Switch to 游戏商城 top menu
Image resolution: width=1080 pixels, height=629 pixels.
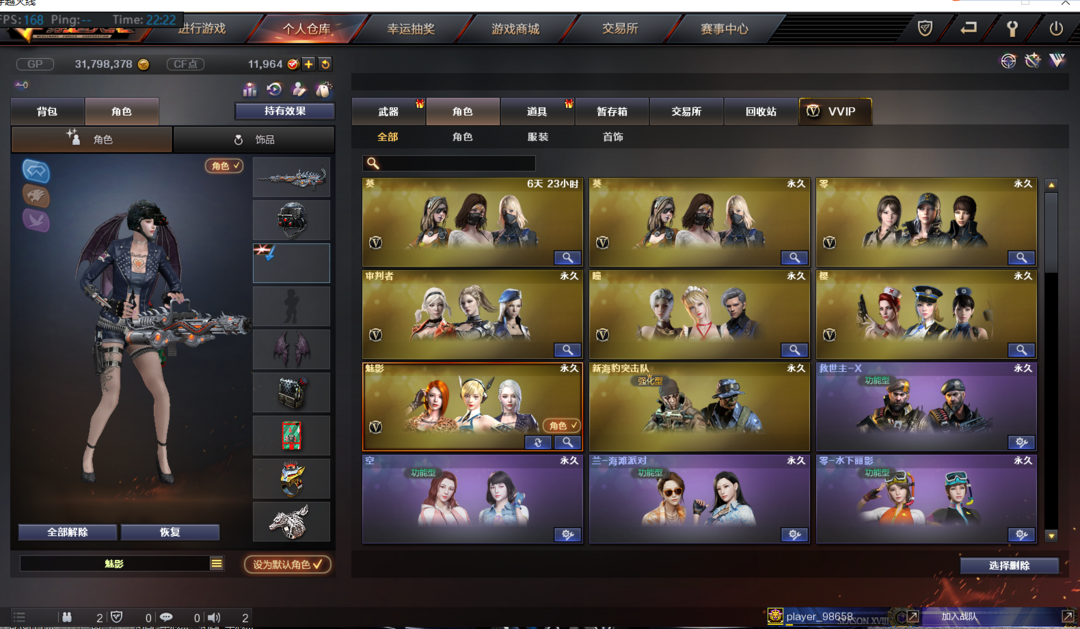click(x=515, y=29)
